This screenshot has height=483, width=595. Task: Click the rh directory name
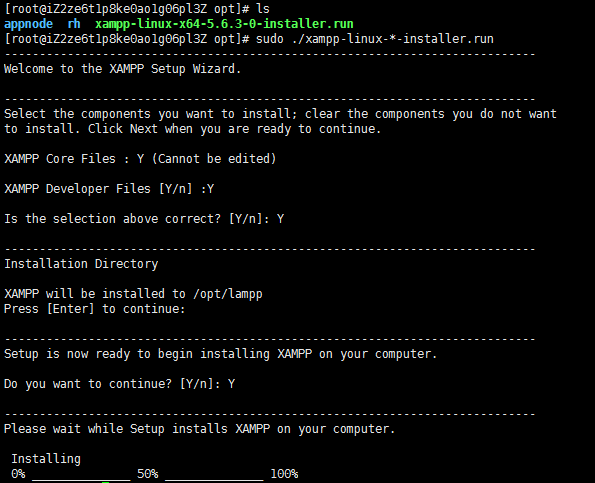point(74,24)
